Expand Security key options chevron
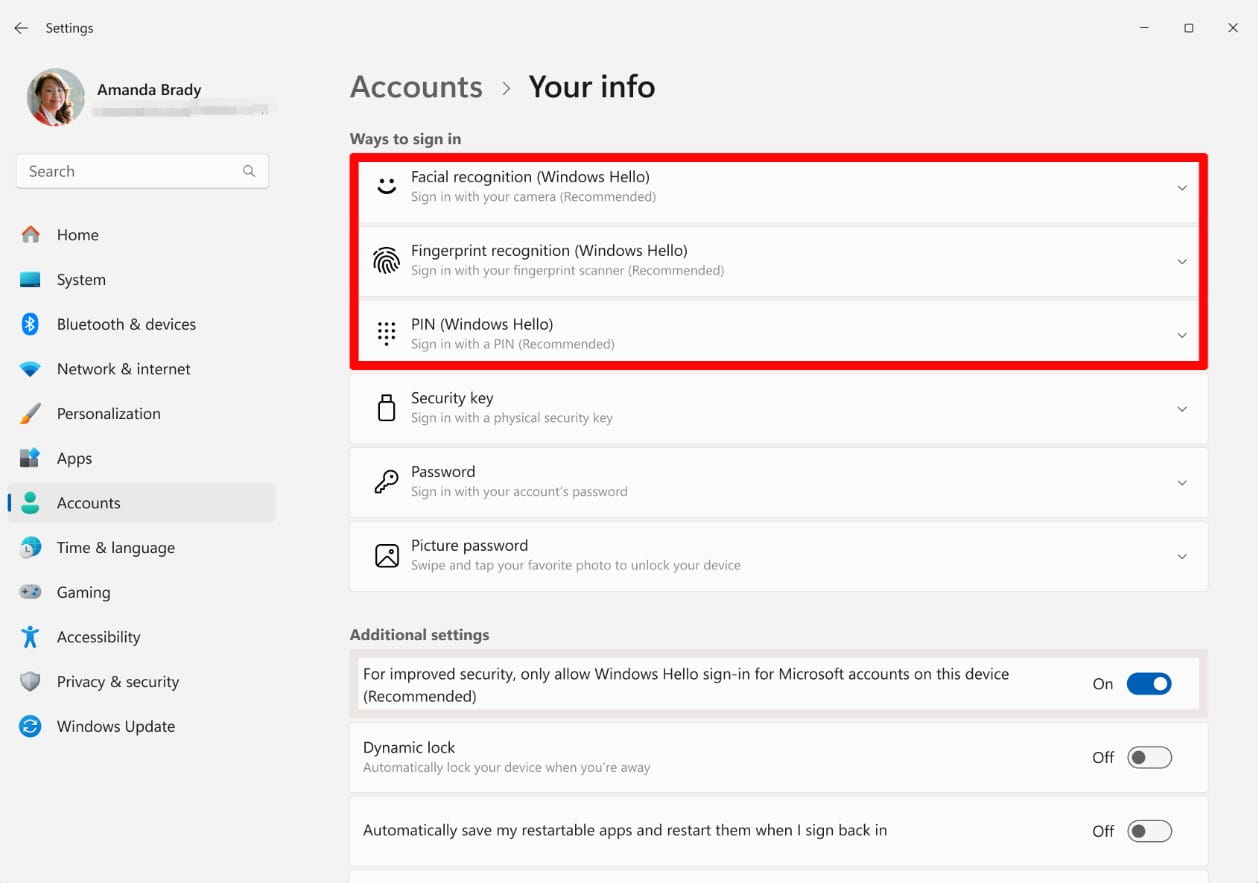This screenshot has height=883, width=1258. [1182, 409]
